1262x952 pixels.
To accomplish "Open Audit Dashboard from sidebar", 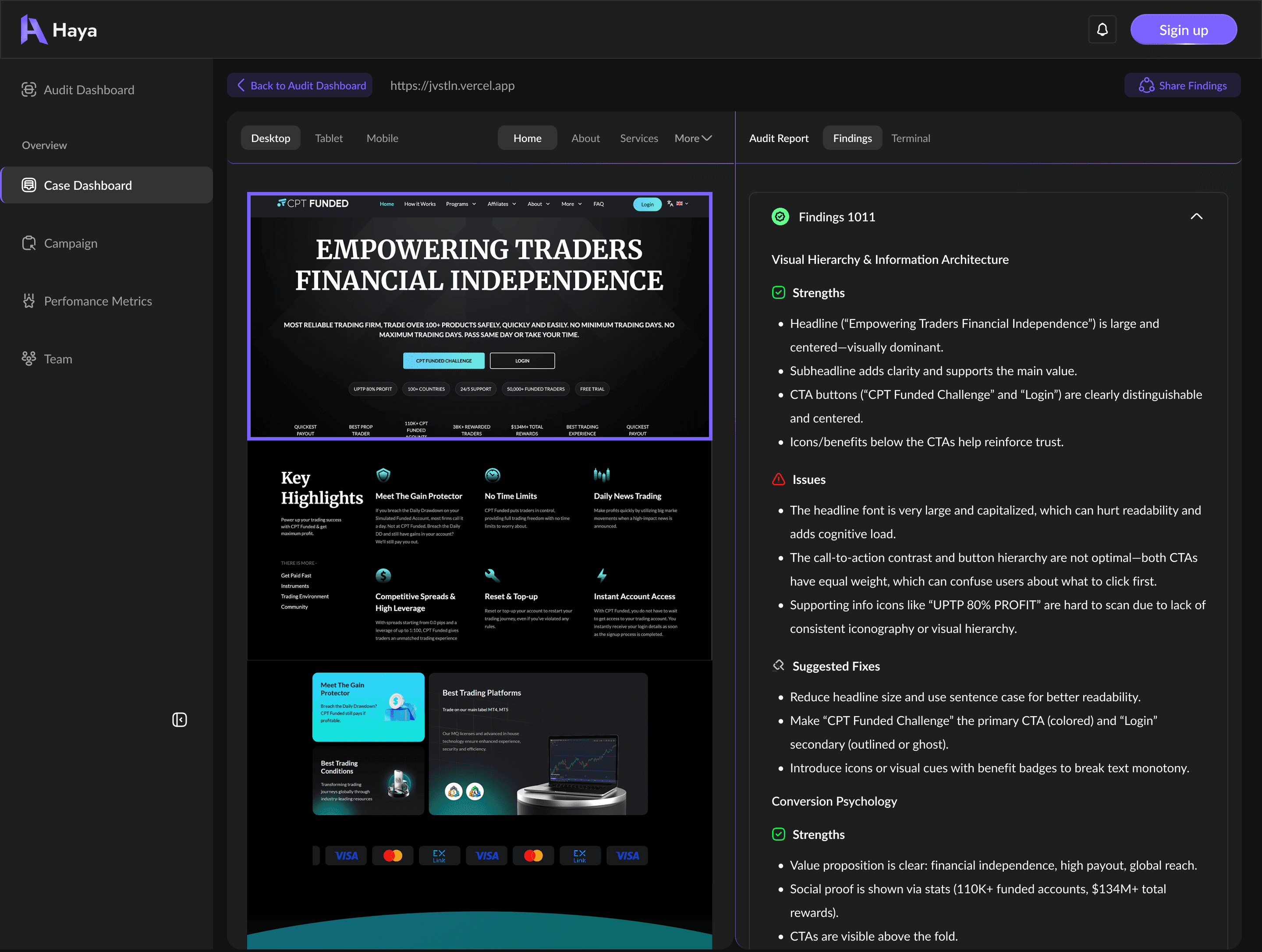I will pos(89,89).
